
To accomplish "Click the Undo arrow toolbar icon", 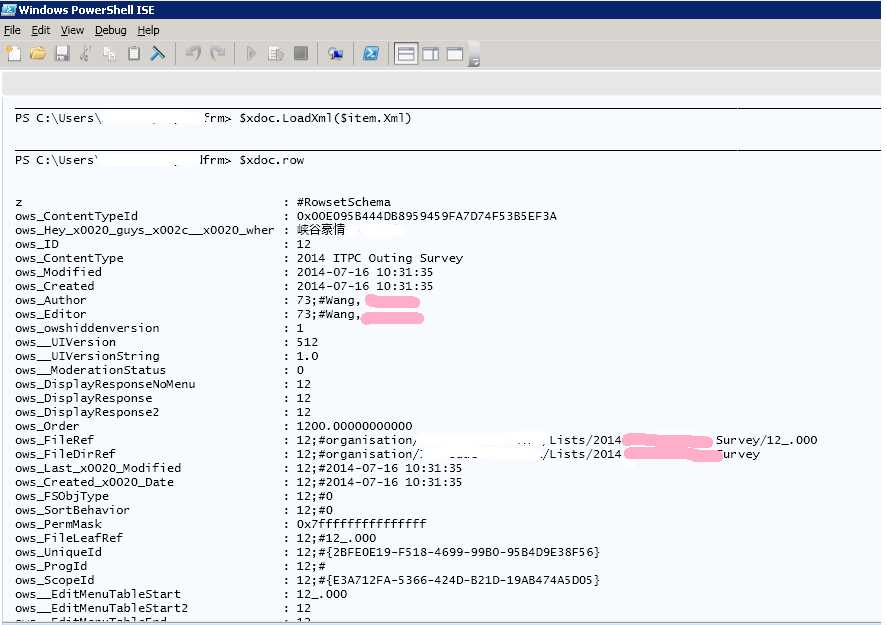I will point(193,54).
